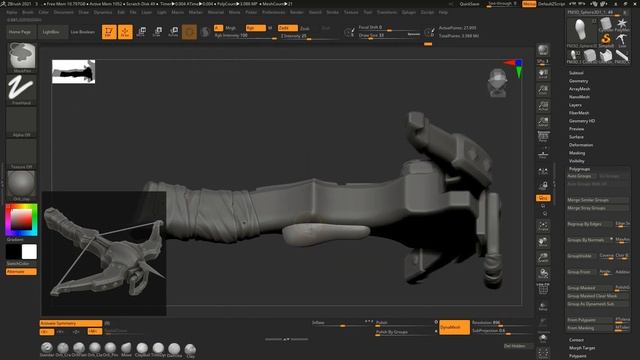Click the Group Masked Clear Mask button

pyautogui.click(x=598, y=296)
